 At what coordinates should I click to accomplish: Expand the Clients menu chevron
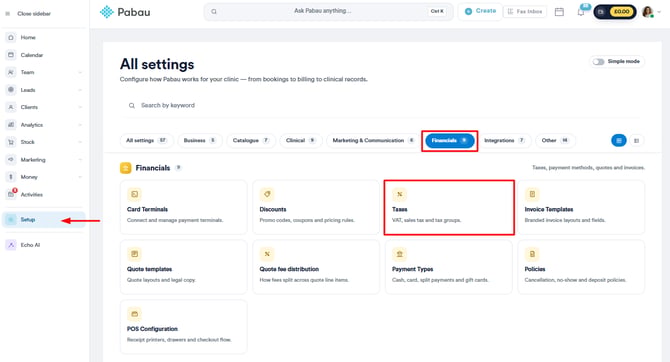tap(80, 107)
